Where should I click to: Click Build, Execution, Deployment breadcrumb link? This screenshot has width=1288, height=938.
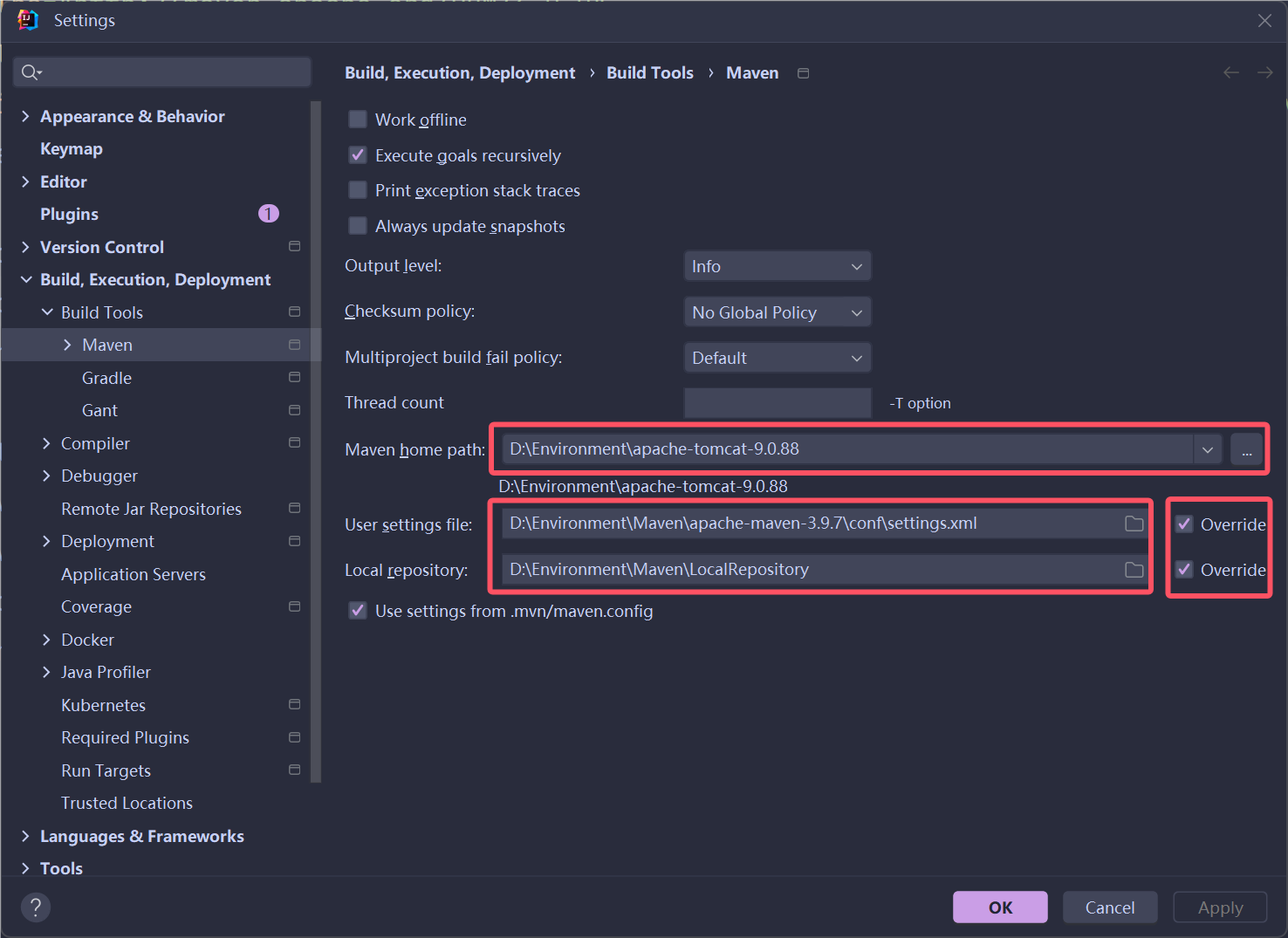click(460, 73)
